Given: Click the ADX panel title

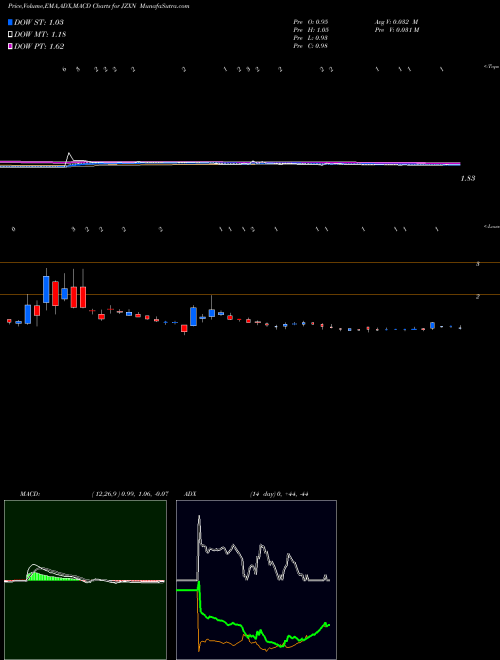Looking at the screenshot, I should point(190,494).
